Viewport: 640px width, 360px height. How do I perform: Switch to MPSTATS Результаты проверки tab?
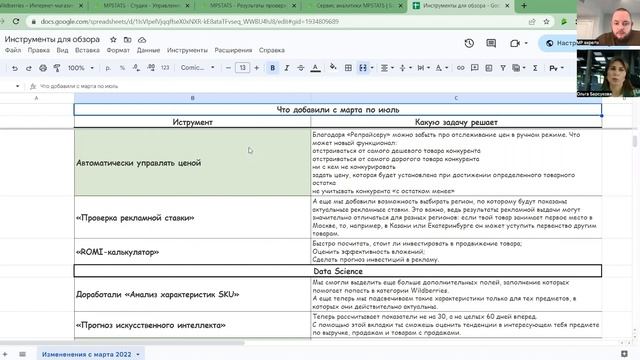tap(248, 6)
